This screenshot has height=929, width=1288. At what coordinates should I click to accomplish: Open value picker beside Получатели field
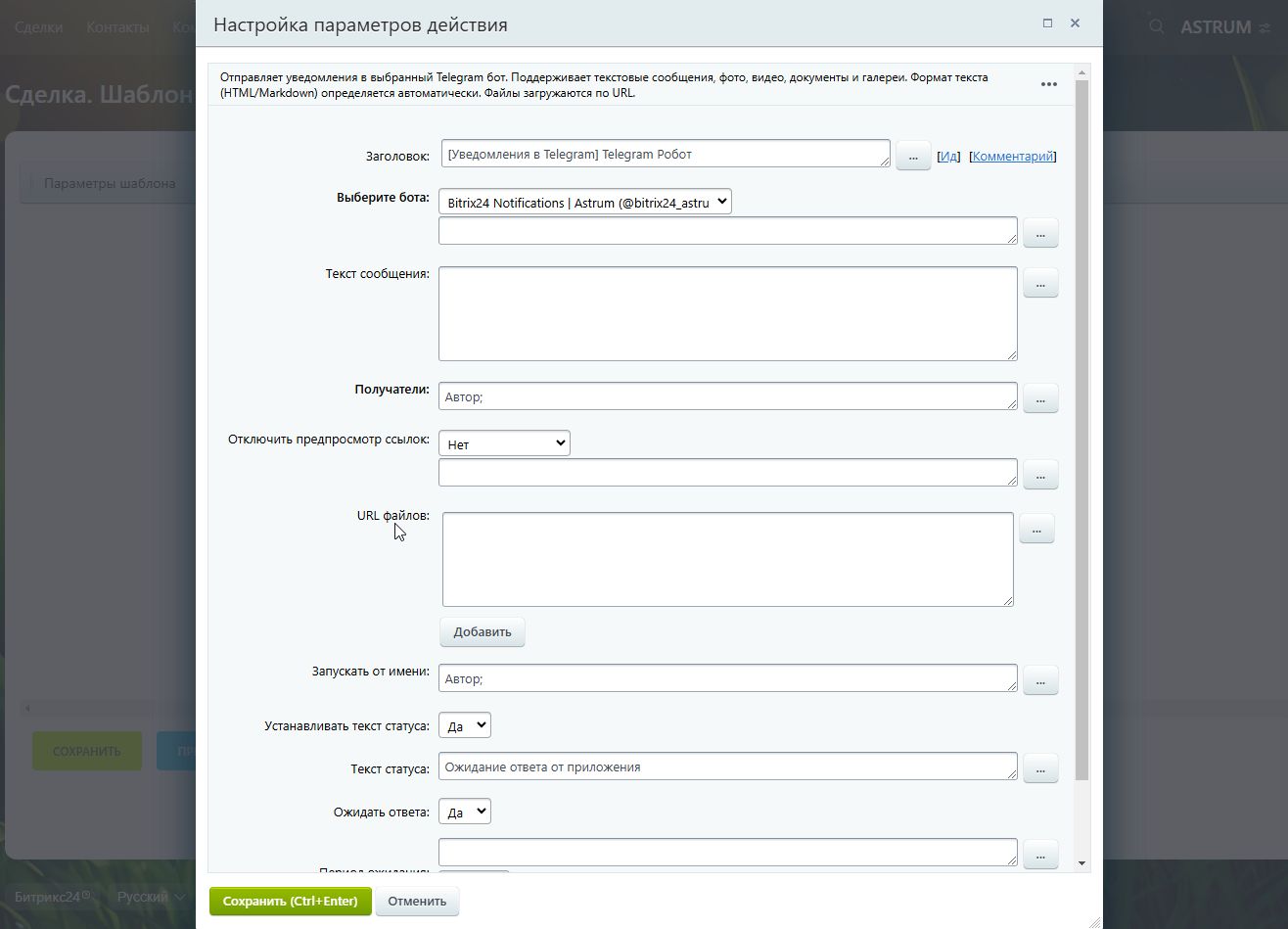[1039, 397]
